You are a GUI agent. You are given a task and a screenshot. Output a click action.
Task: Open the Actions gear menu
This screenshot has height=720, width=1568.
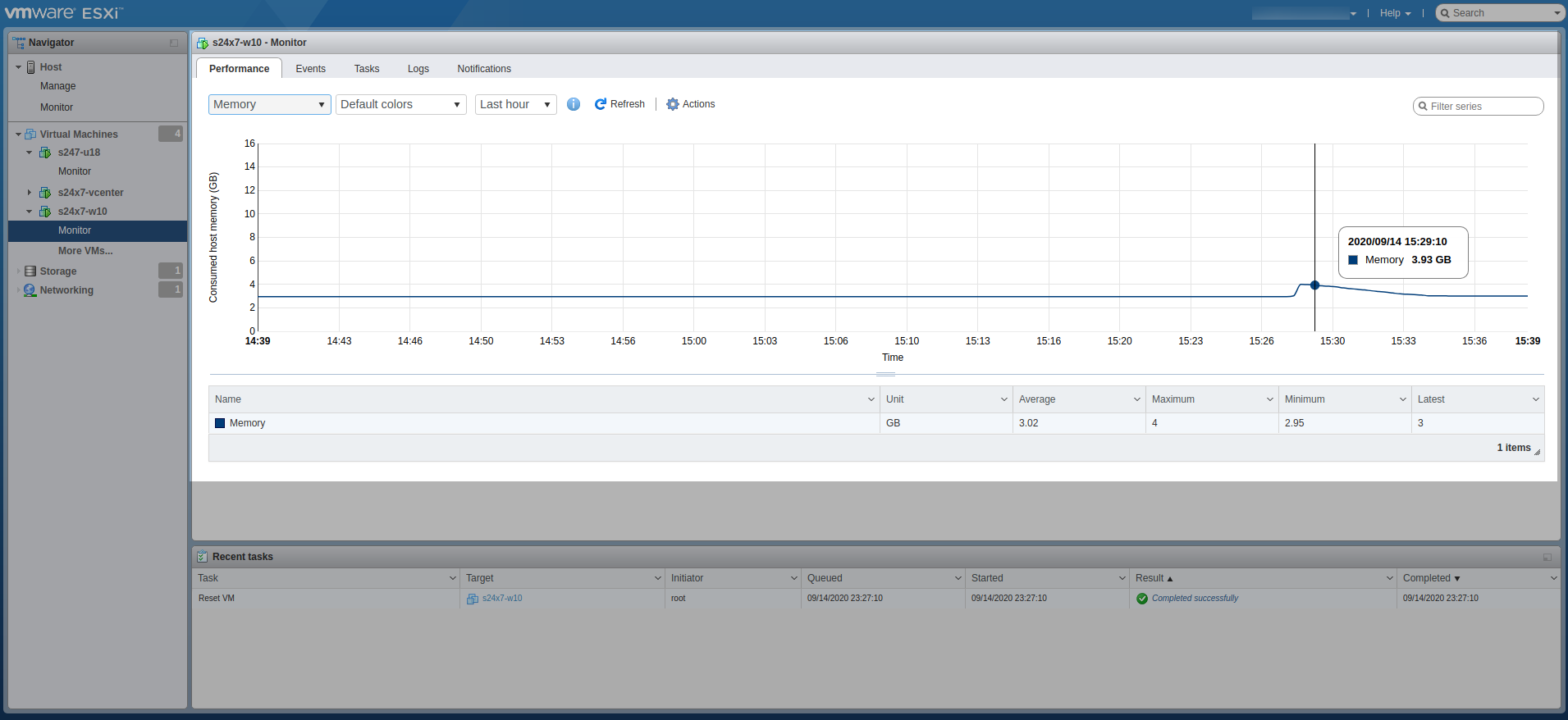pyautogui.click(x=690, y=104)
